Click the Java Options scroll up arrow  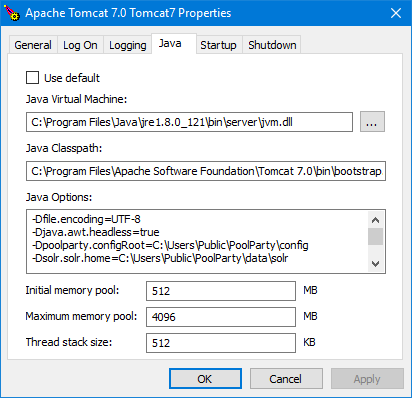pyautogui.click(x=376, y=220)
